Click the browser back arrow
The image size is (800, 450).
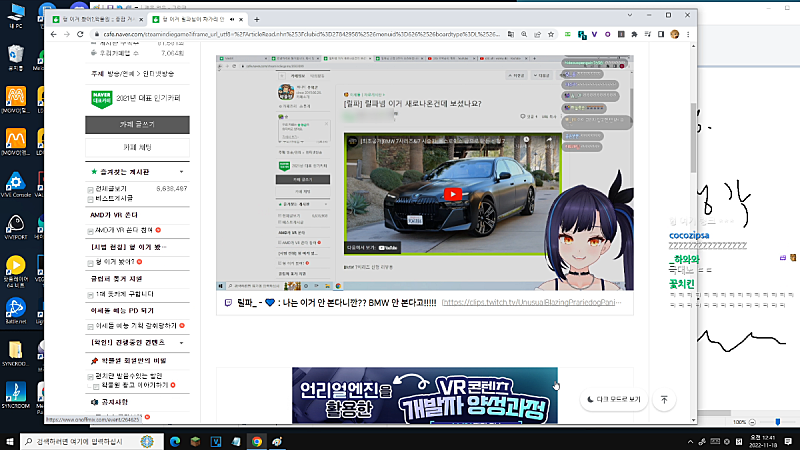pos(68,34)
